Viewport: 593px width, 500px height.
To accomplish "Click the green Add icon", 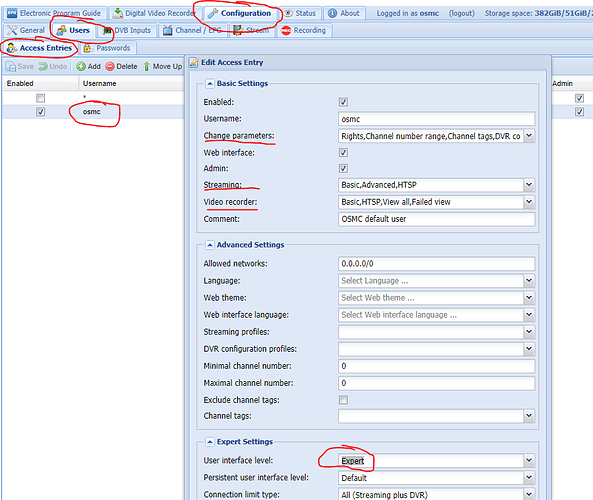I will pos(81,67).
